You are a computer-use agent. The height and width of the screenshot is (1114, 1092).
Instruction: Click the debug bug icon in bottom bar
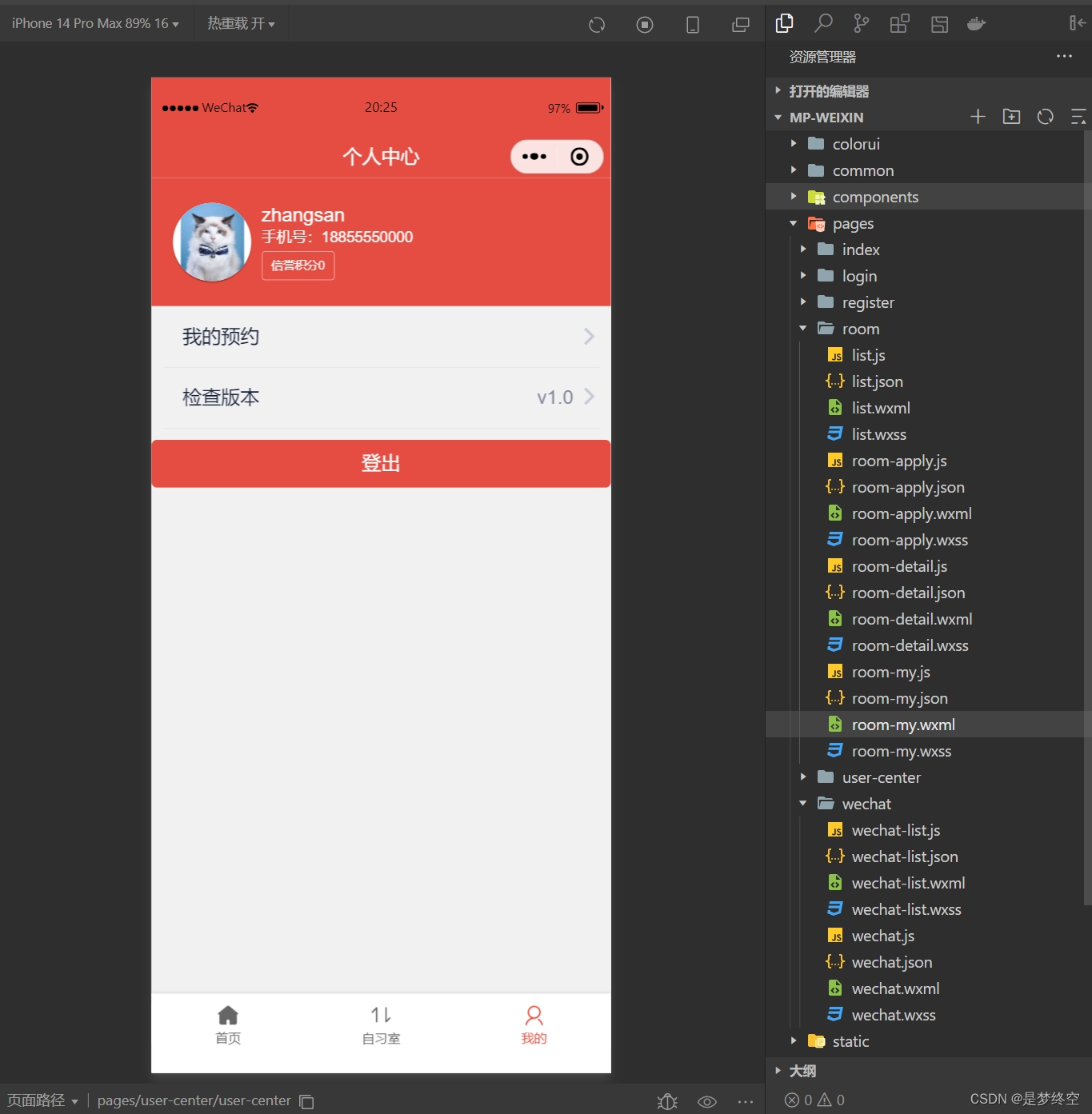[667, 1101]
